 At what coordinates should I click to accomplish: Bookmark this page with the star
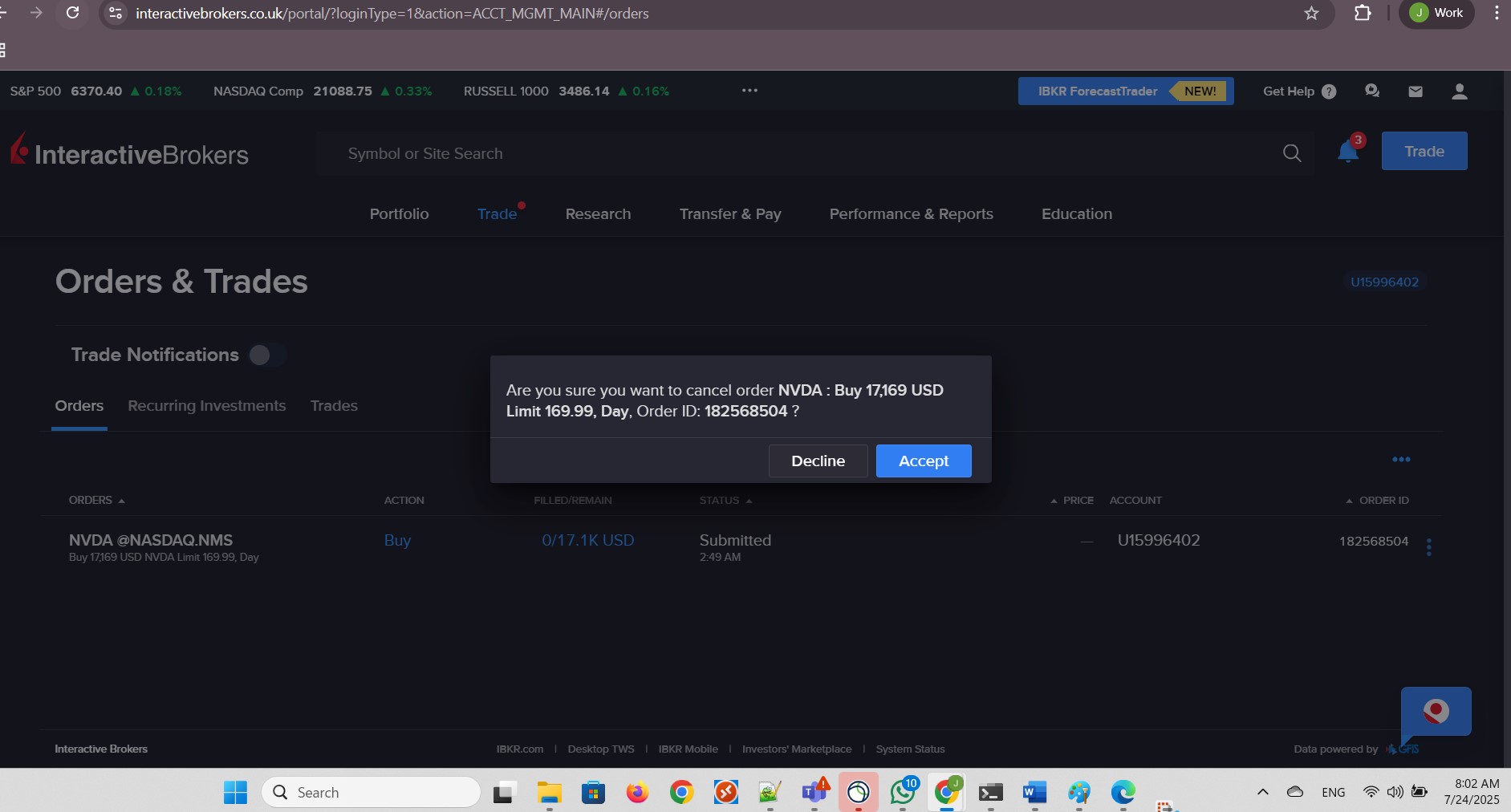coord(1311,13)
